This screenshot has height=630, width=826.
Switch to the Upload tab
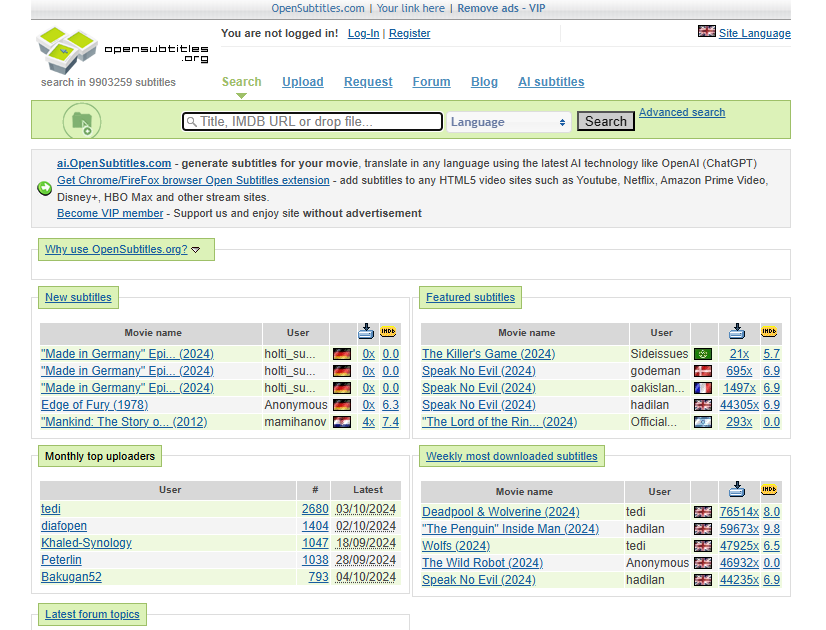click(303, 82)
